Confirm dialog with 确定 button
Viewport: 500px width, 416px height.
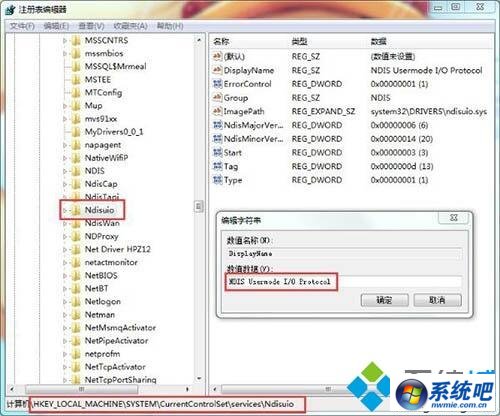tap(385, 300)
